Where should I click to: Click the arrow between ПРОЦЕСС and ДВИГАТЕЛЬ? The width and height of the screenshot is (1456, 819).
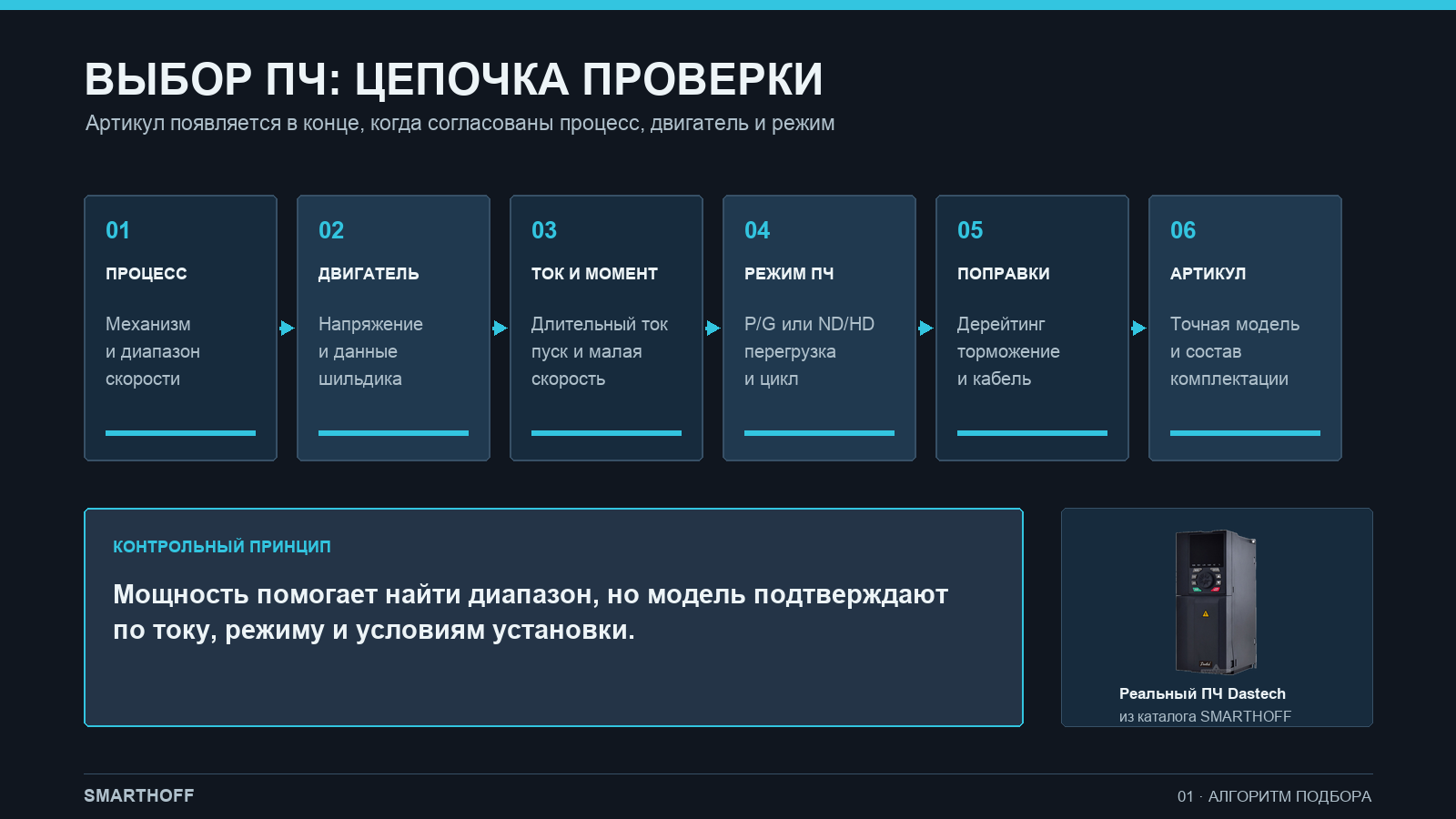tap(287, 328)
